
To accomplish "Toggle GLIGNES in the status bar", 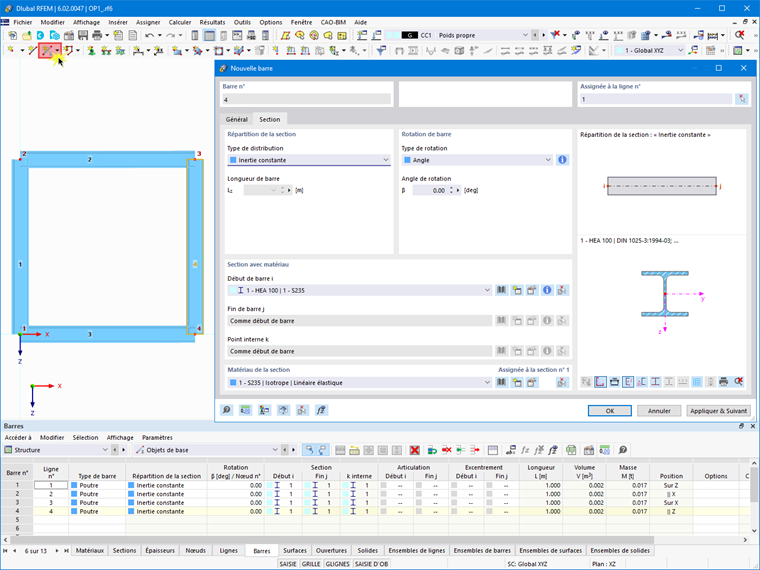I will 337,564.
